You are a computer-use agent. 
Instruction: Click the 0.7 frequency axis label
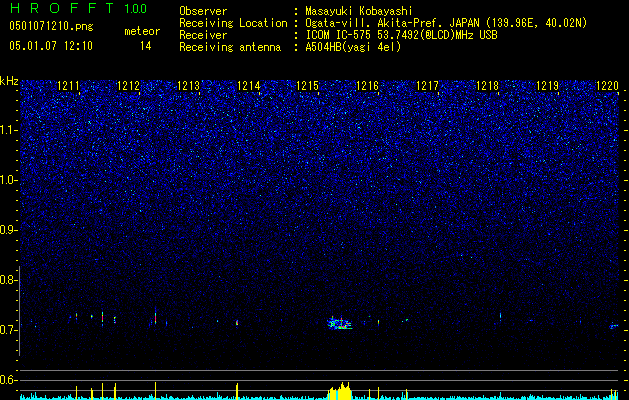tap(8, 330)
